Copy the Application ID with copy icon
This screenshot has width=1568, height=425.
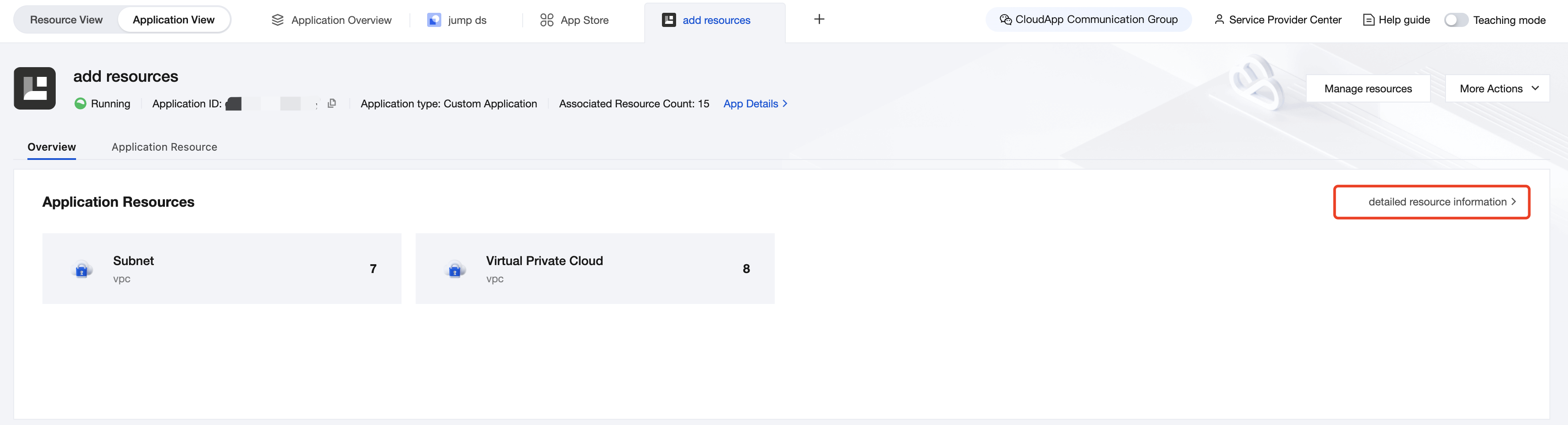332,103
